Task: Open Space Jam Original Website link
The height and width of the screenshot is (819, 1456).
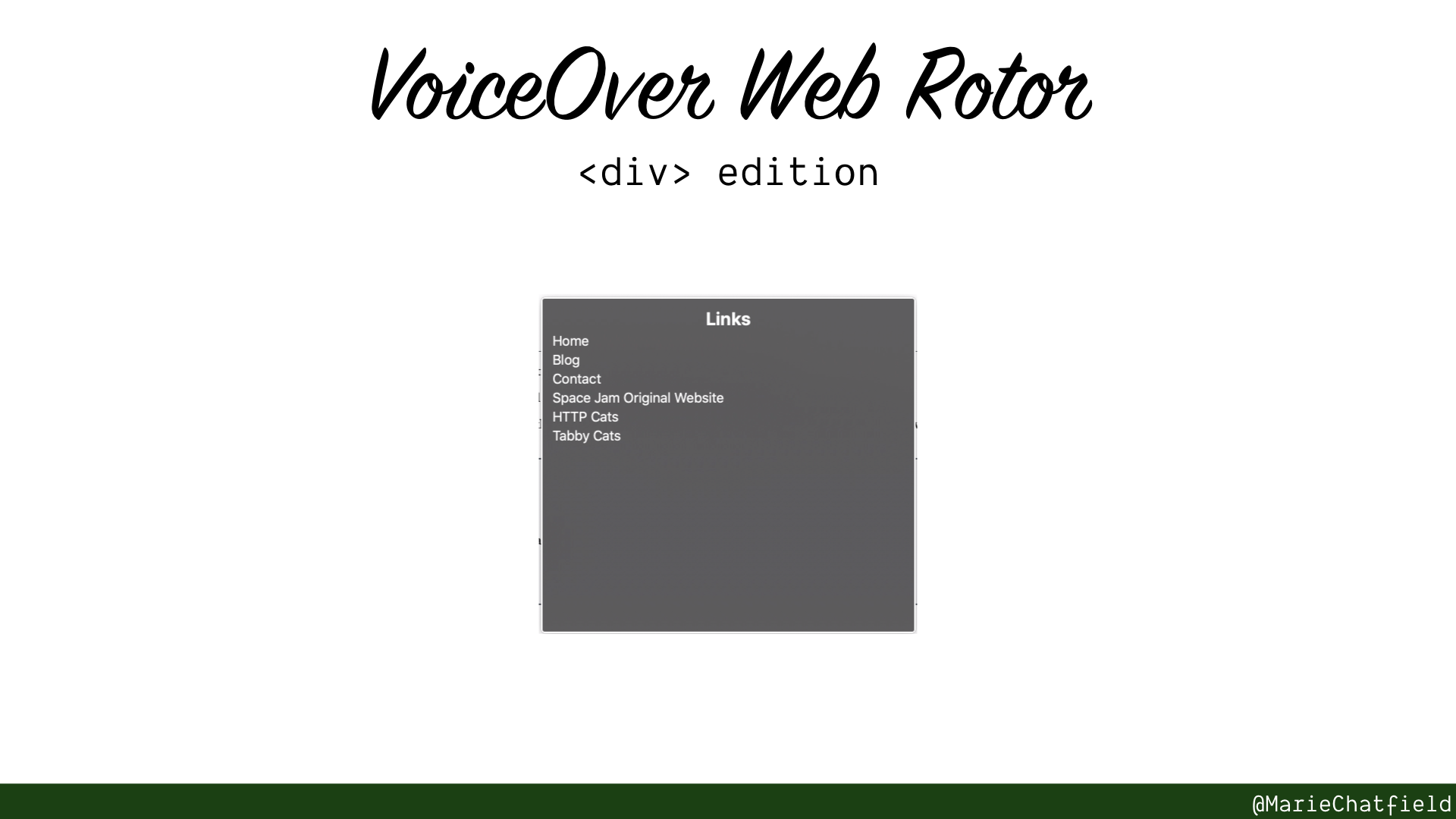Action: point(639,398)
